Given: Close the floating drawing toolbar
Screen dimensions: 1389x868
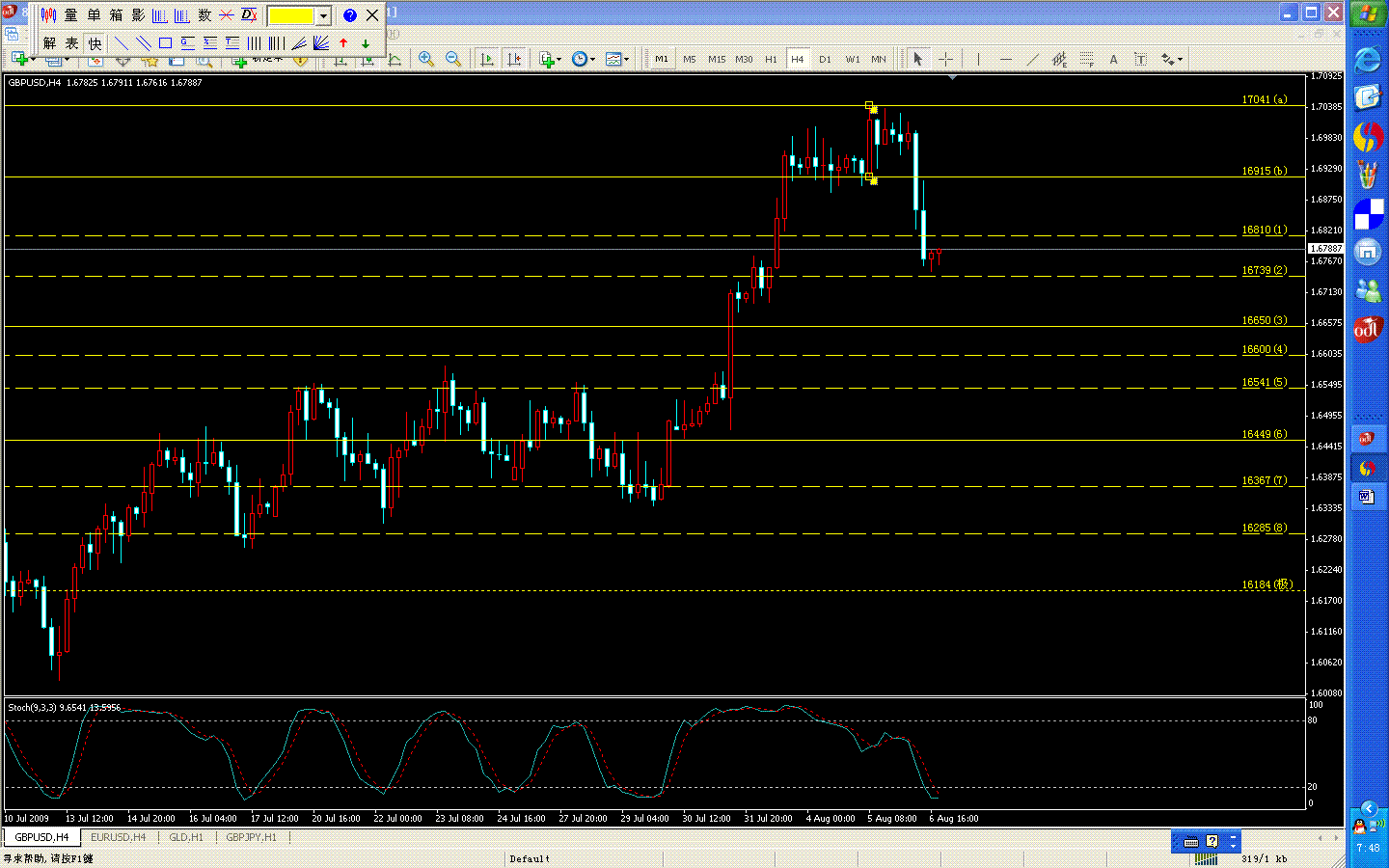Looking at the screenshot, I should 372,15.
